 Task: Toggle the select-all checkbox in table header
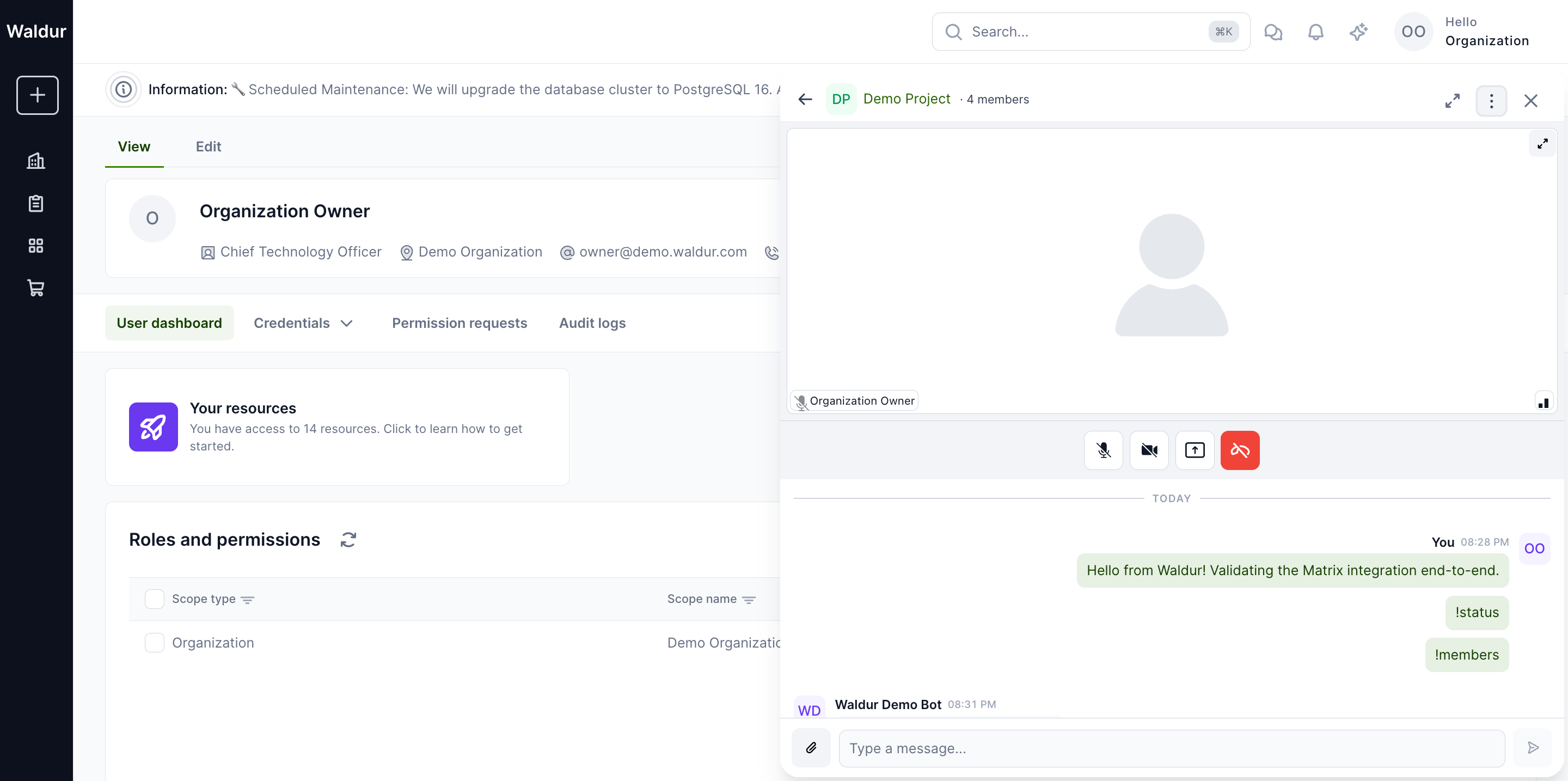click(x=155, y=599)
